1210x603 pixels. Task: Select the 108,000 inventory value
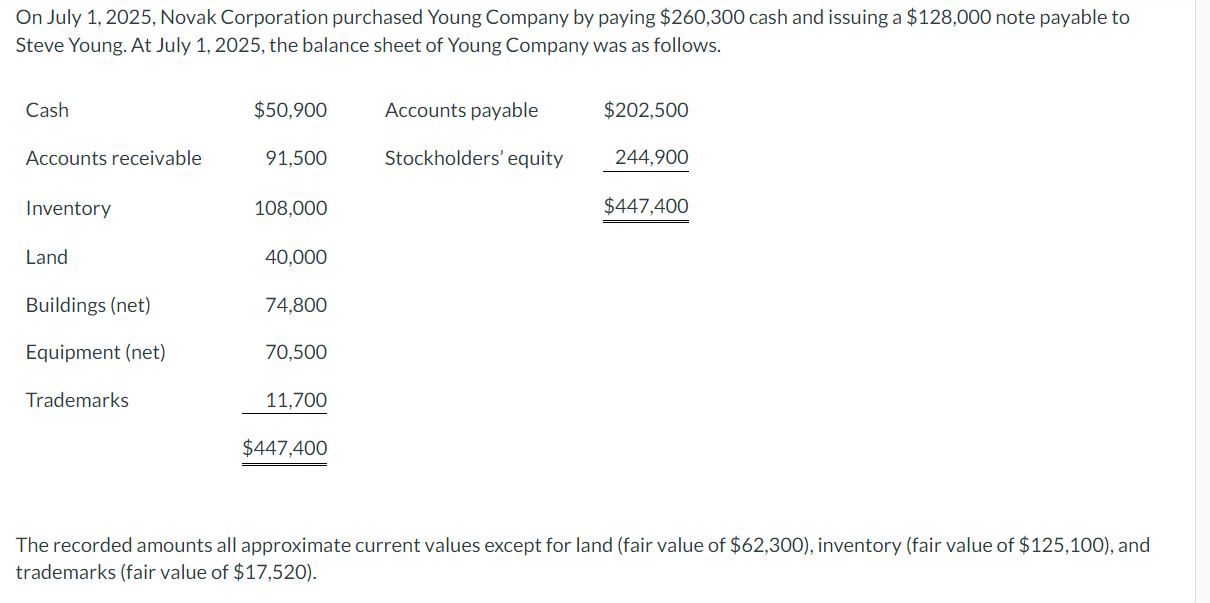(x=290, y=208)
